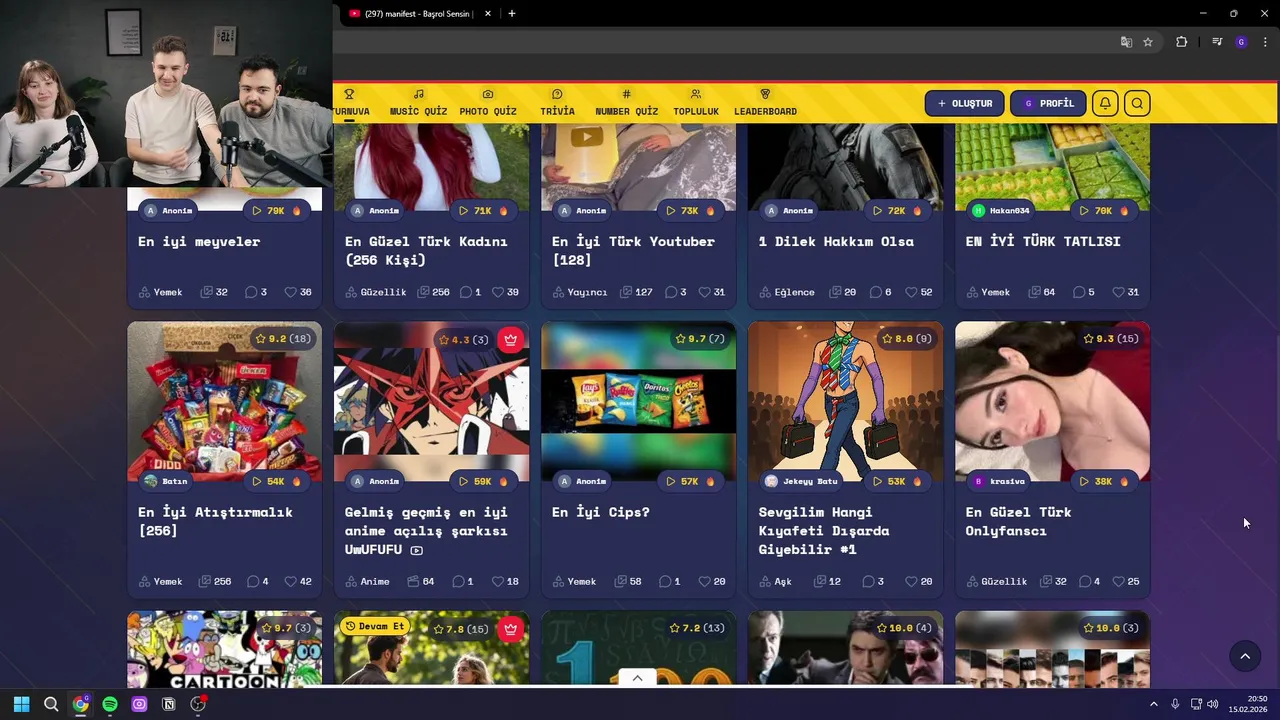This screenshot has width=1280, height=720.
Task: Open comments on En İyi Atıştırmalık card
Action: point(258,581)
